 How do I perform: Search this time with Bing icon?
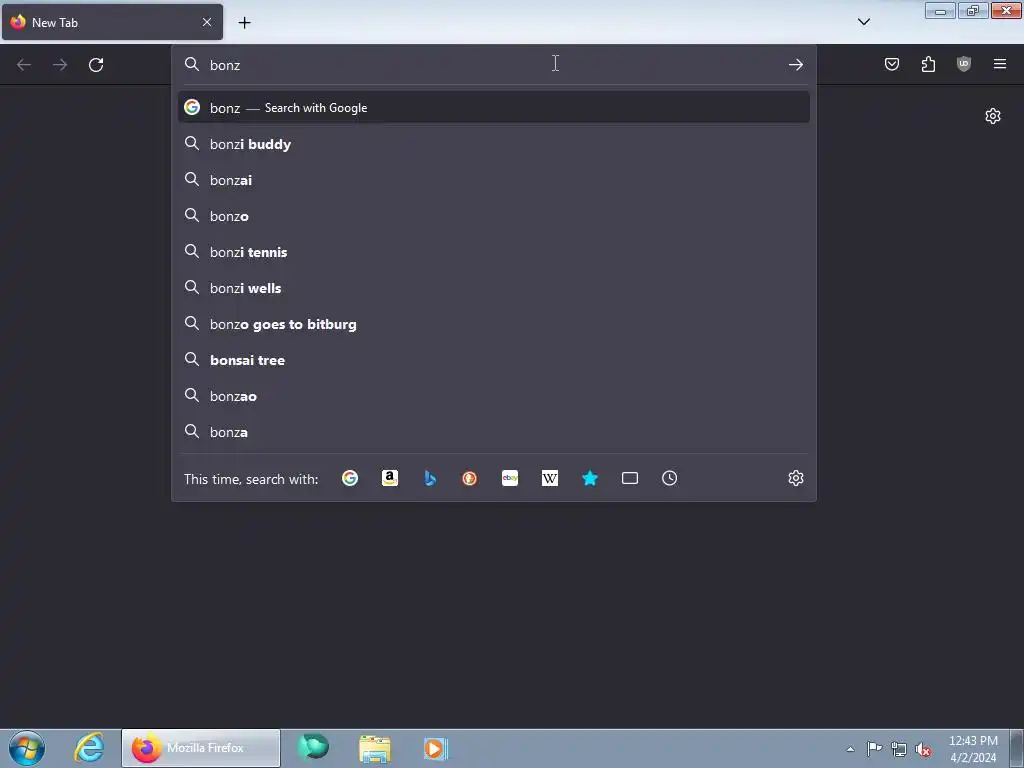[x=430, y=478]
